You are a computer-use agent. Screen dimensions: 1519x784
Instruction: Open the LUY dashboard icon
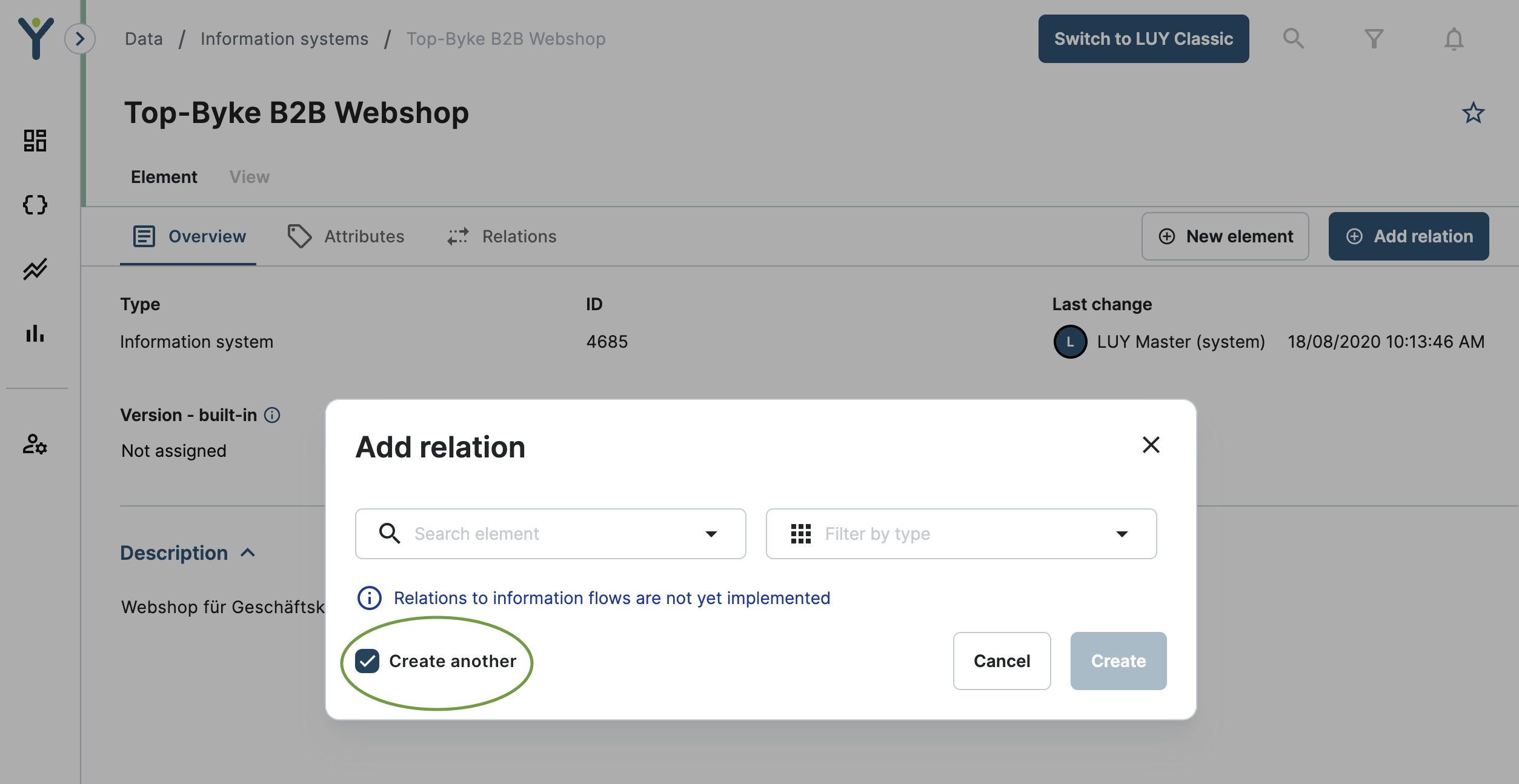click(x=35, y=141)
